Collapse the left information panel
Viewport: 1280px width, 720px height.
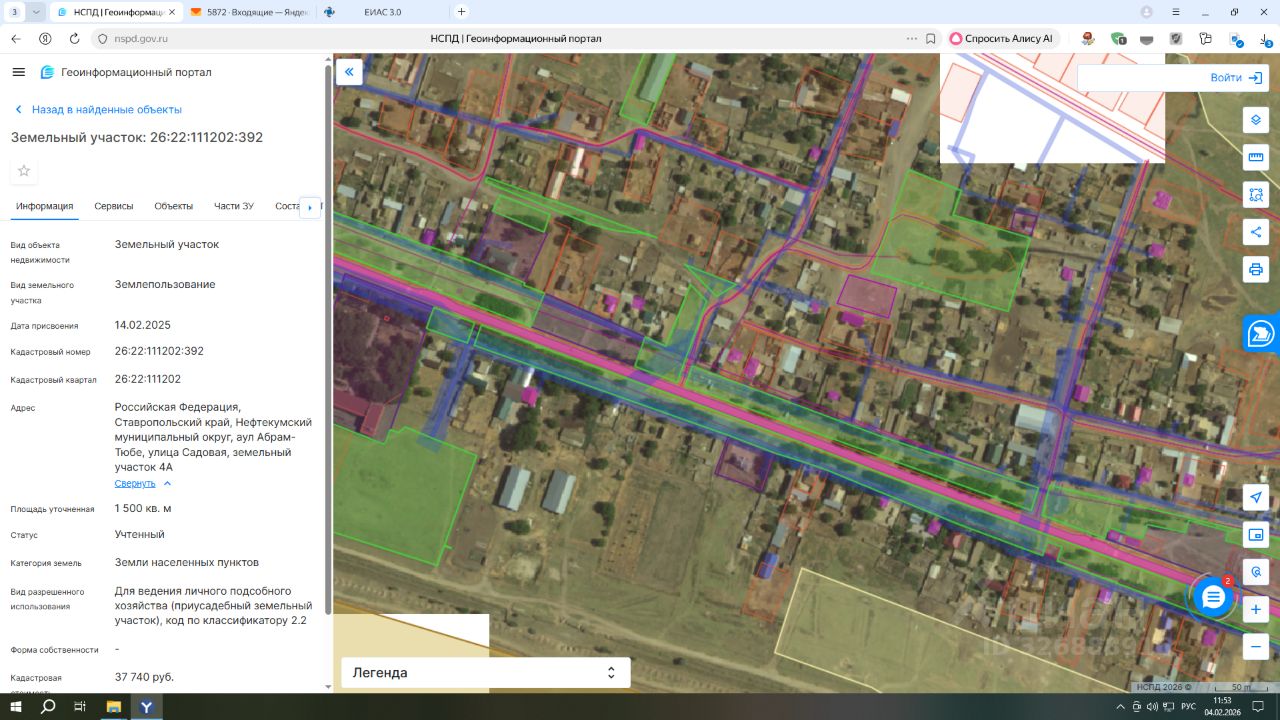349,72
